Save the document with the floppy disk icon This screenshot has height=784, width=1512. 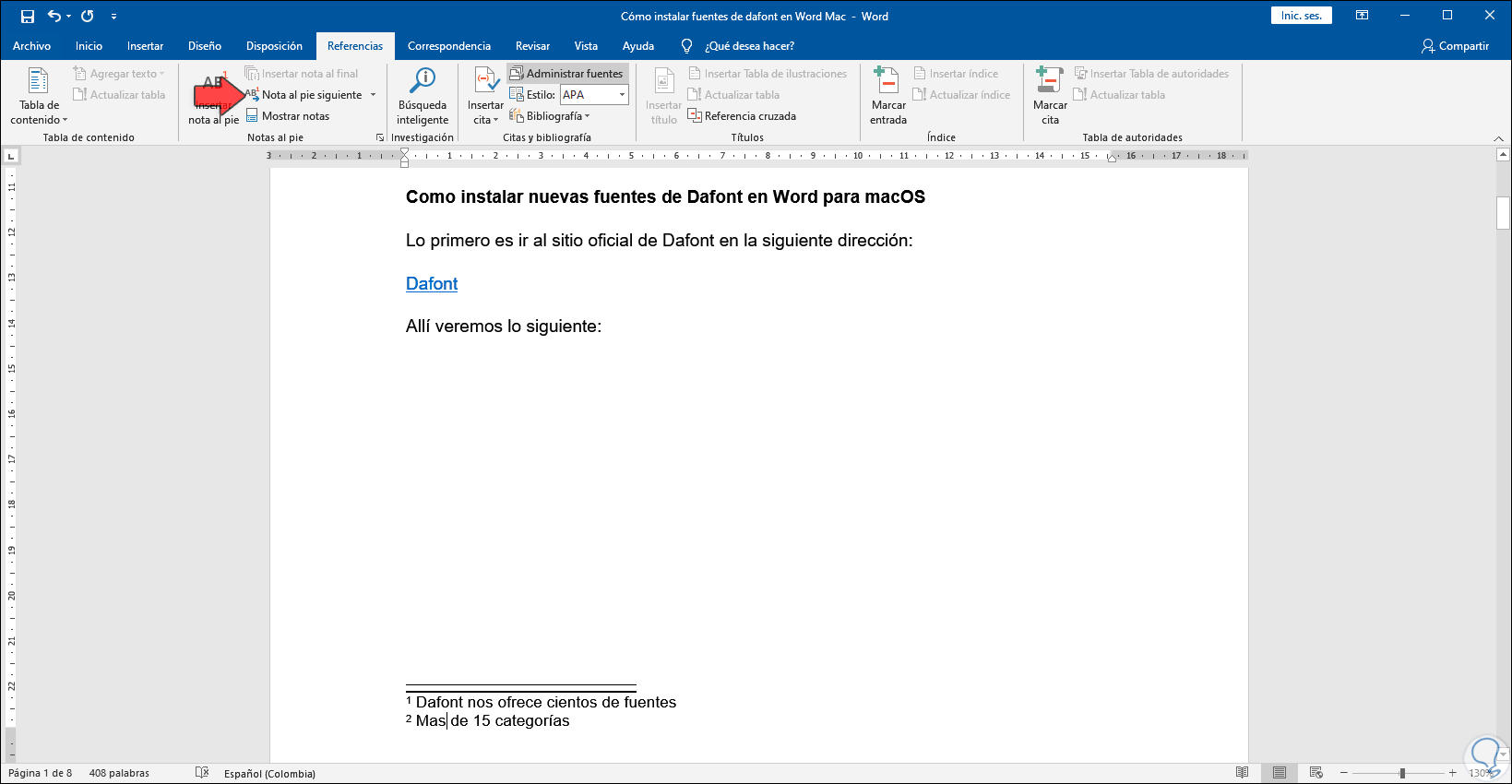[x=28, y=16]
